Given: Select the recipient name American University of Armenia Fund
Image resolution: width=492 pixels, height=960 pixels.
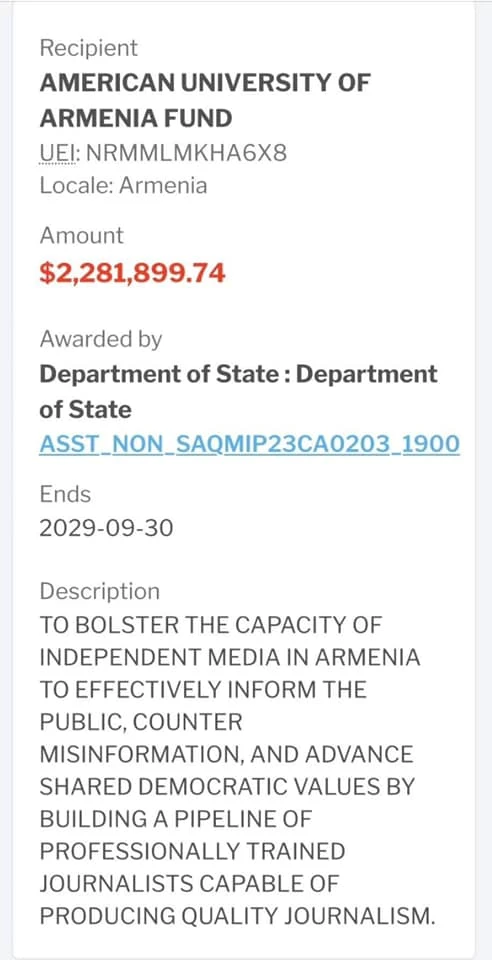Looking at the screenshot, I should pyautogui.click(x=205, y=100).
